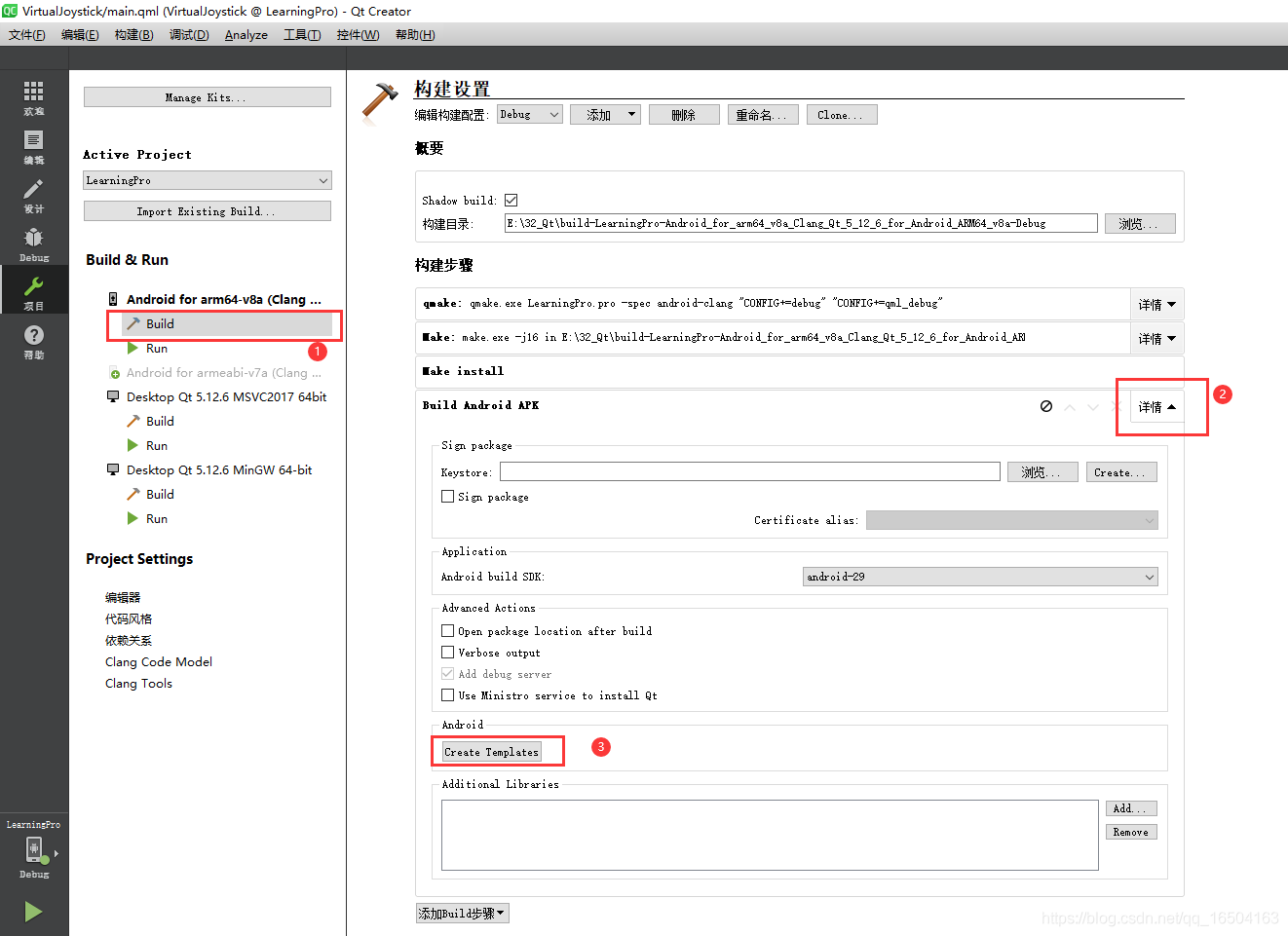Click the keystore Create... button
The width and height of the screenshot is (1288, 936).
(1121, 472)
